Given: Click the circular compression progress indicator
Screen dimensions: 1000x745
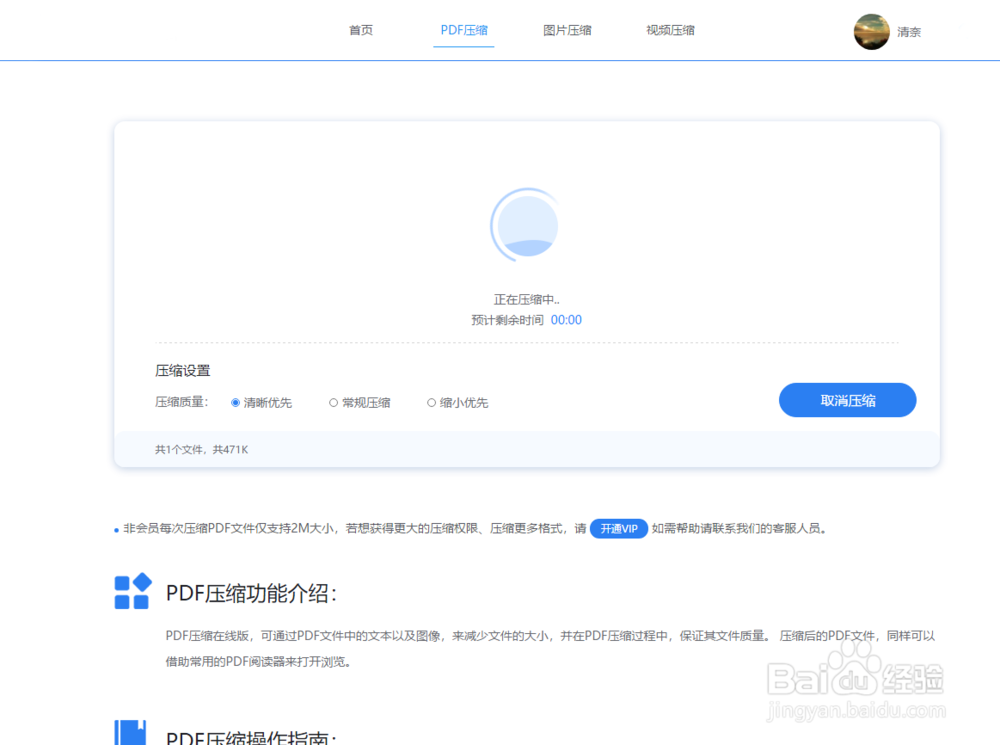Looking at the screenshot, I should point(525,224).
